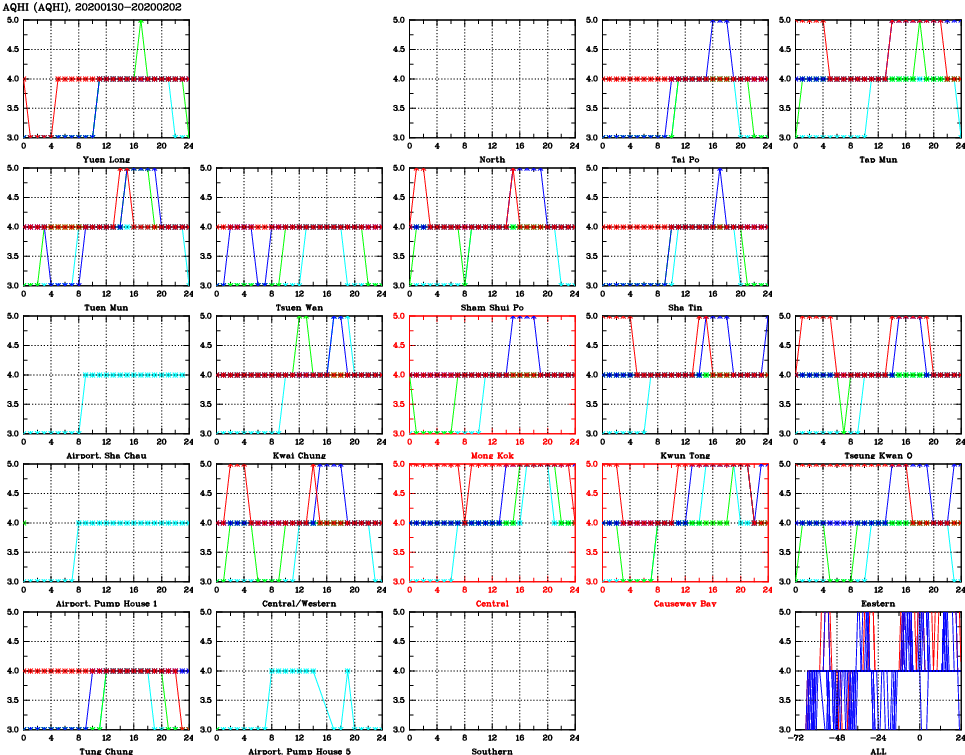Select the Airport Sha Chau plot

106,374
